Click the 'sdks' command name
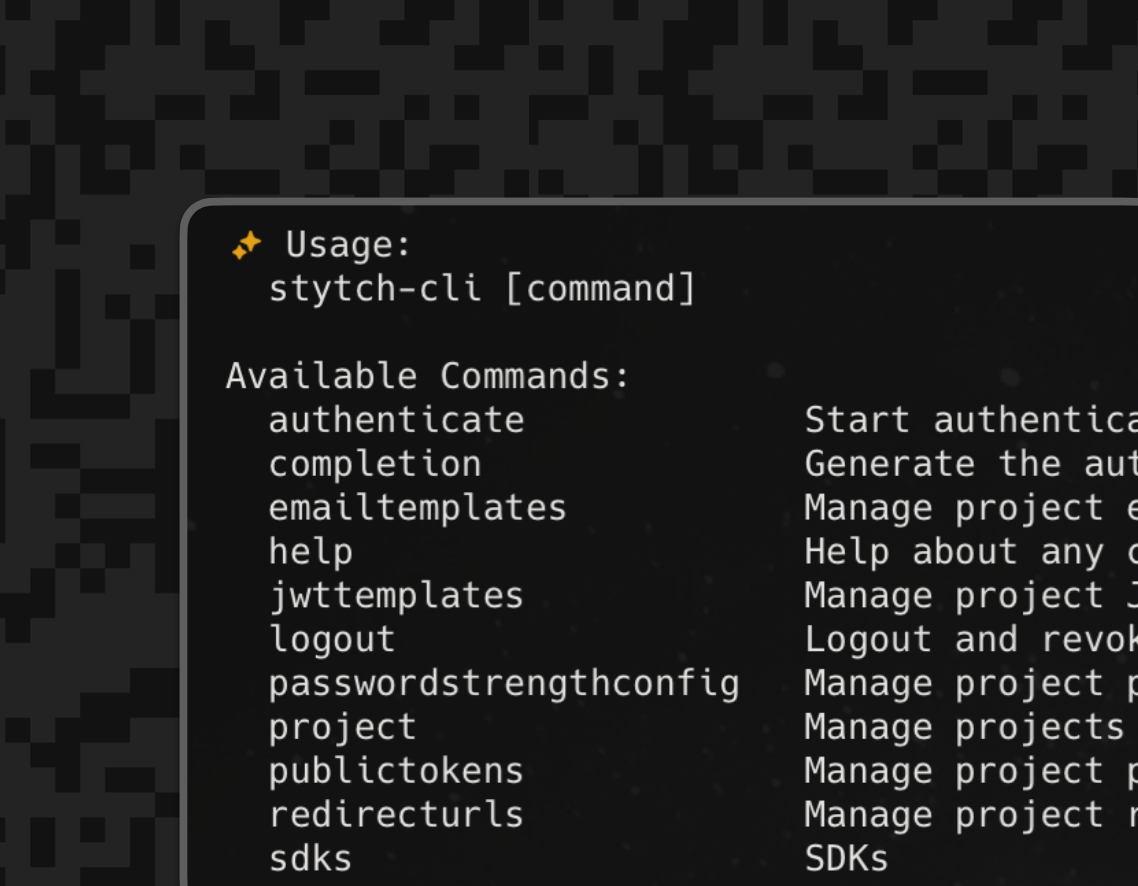1138x886 pixels. 311,859
